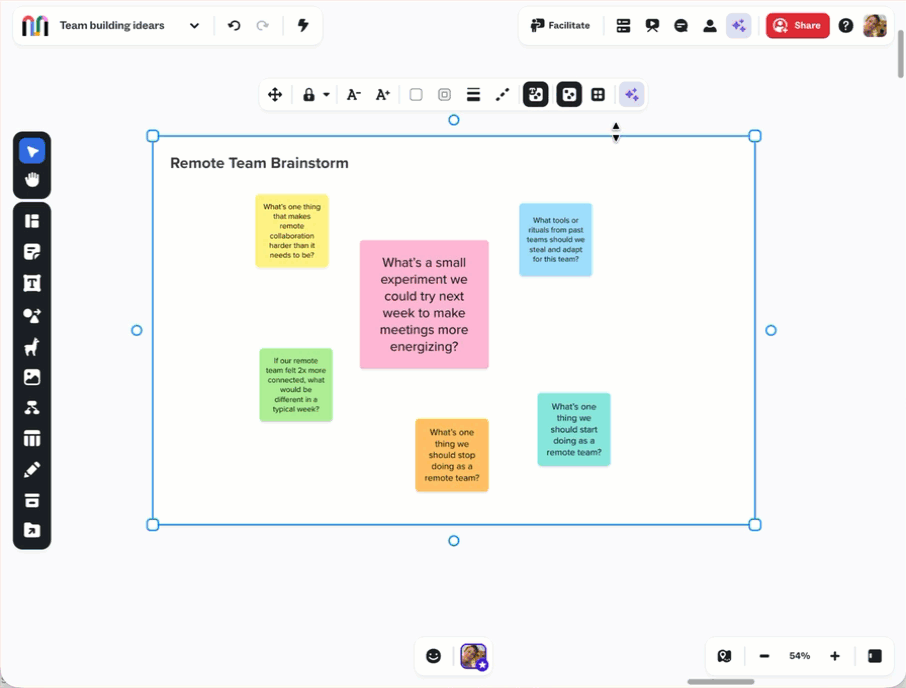
Task: Select the pencil draw tool
Action: pos(32,470)
